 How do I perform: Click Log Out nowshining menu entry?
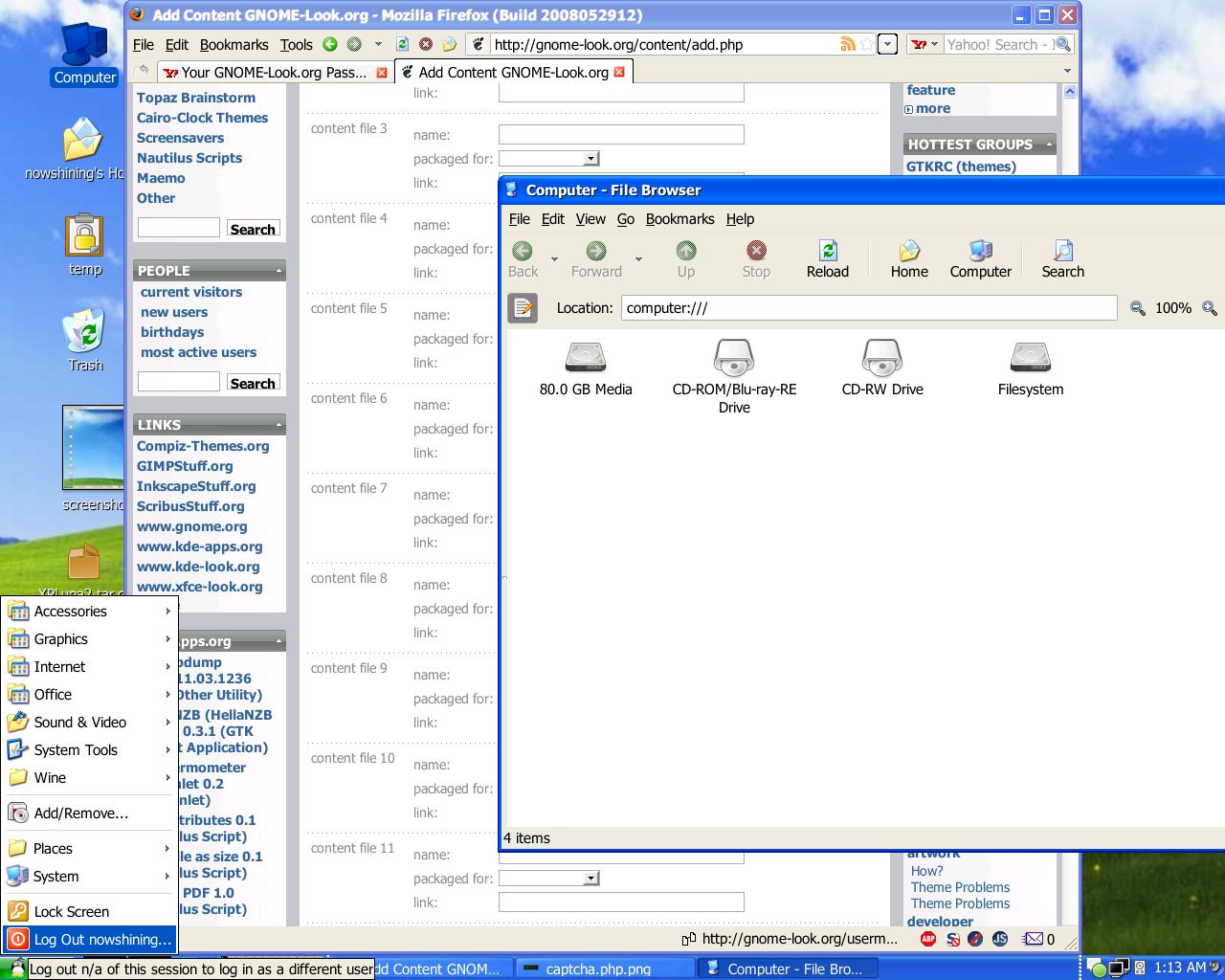pos(89,940)
